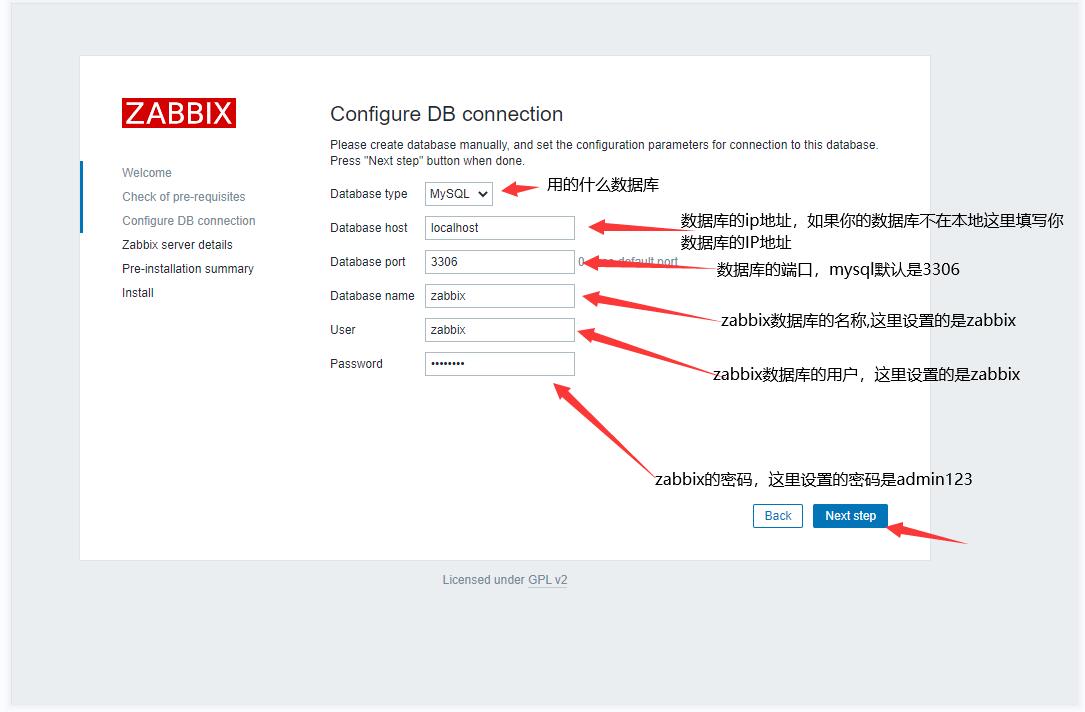Open the Database type MySQL dropdown

click(459, 194)
